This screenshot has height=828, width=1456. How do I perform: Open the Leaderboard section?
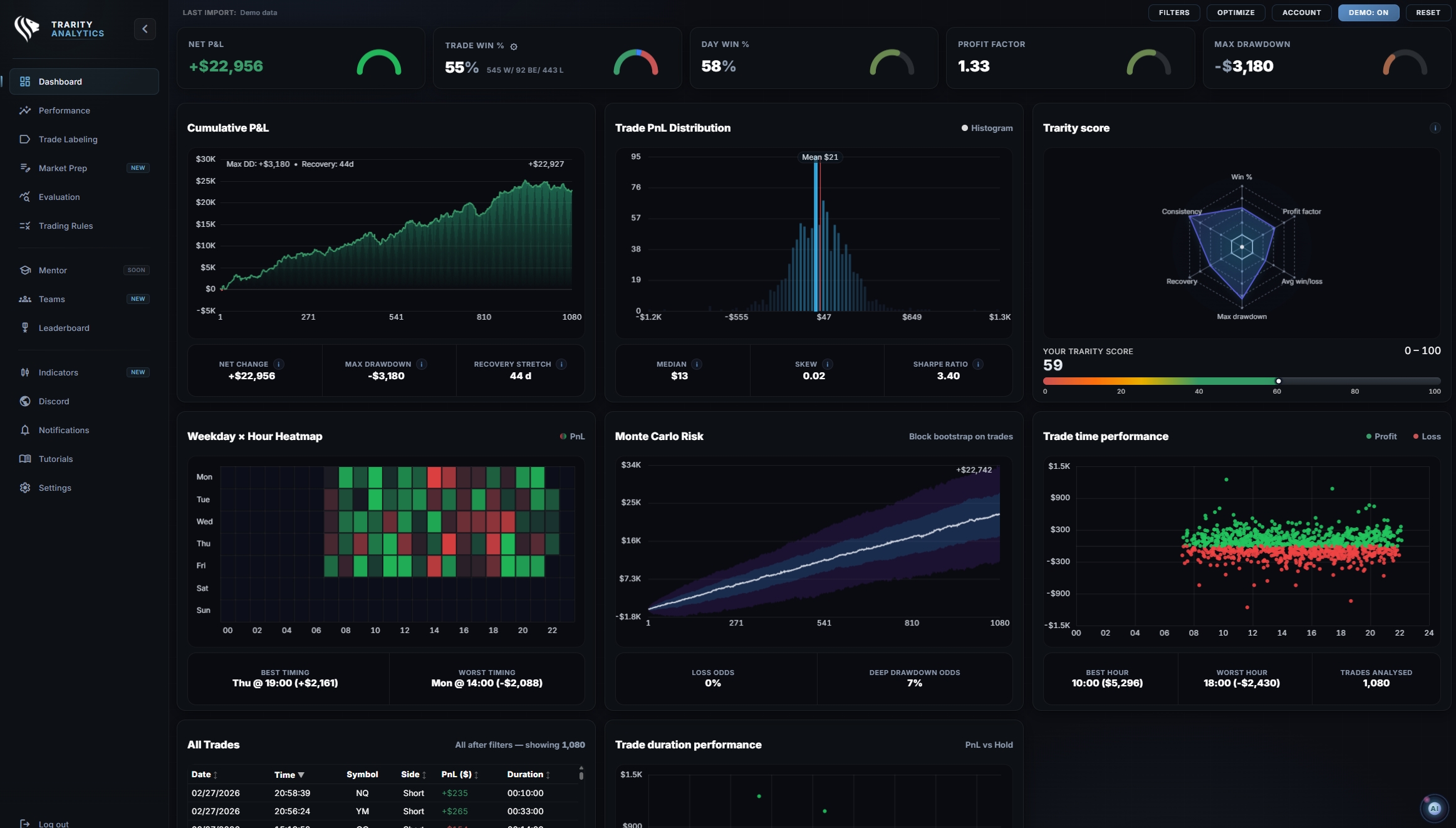point(63,328)
